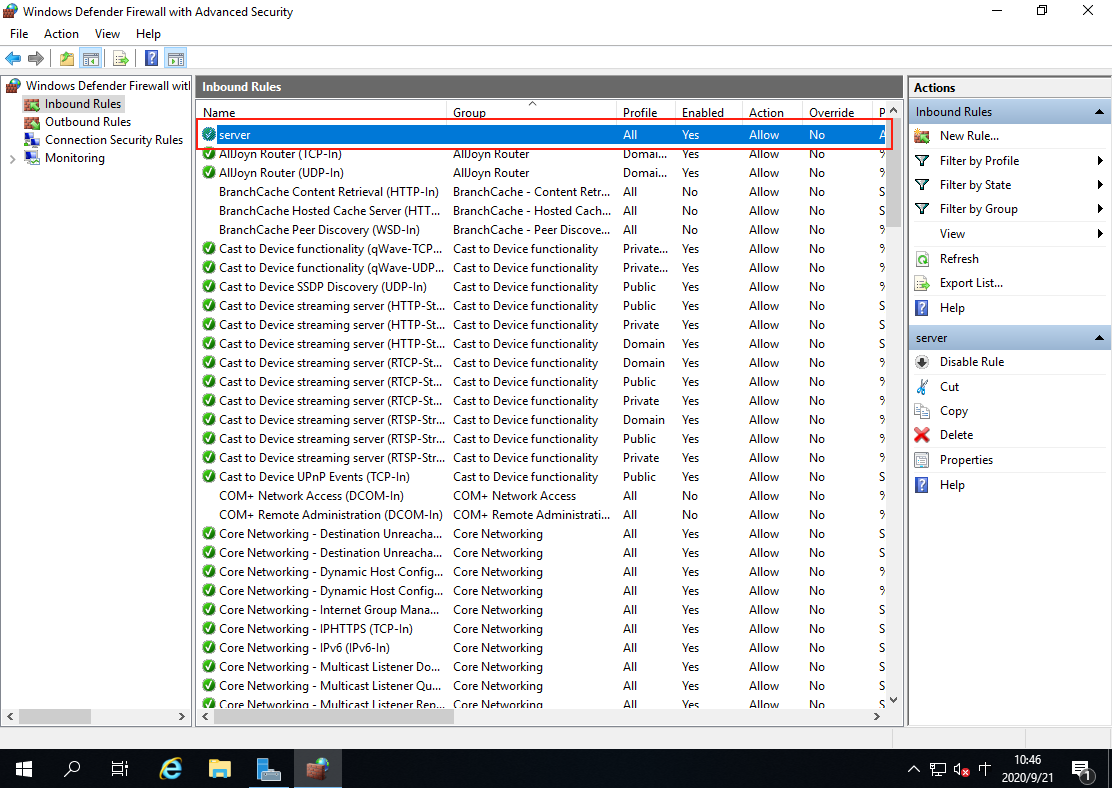The width and height of the screenshot is (1112, 788).
Task: Click the Filter by Profile funnel icon
Action: tap(922, 161)
